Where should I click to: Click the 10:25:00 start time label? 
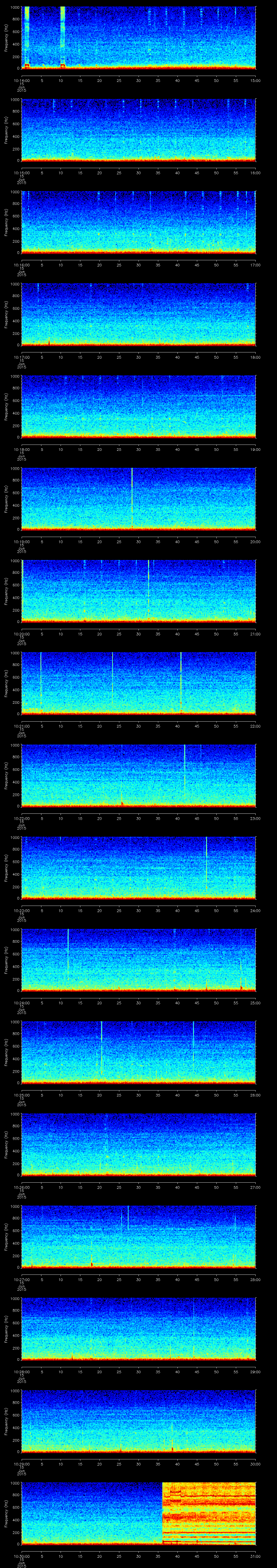click(21, 1095)
